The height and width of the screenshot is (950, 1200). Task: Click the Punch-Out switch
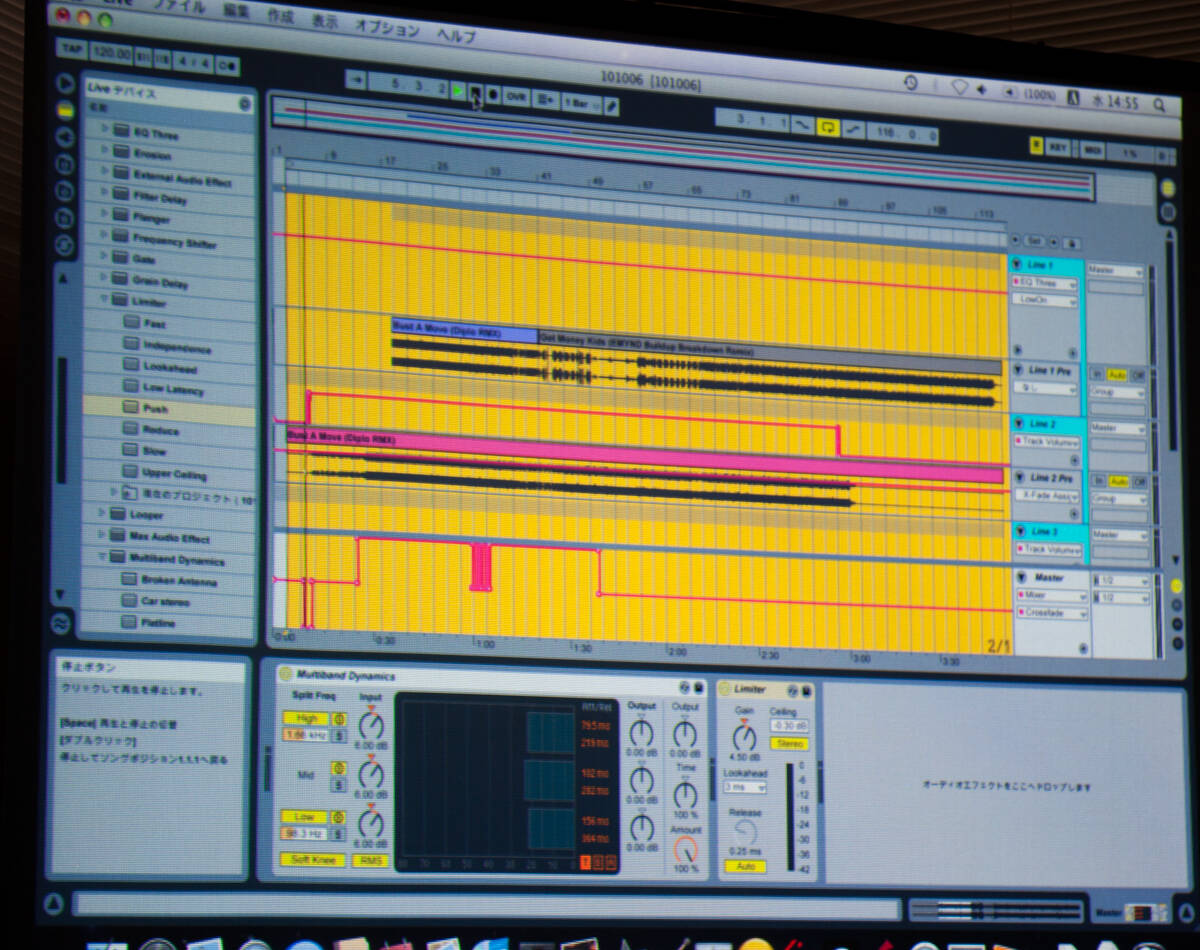pos(853,130)
